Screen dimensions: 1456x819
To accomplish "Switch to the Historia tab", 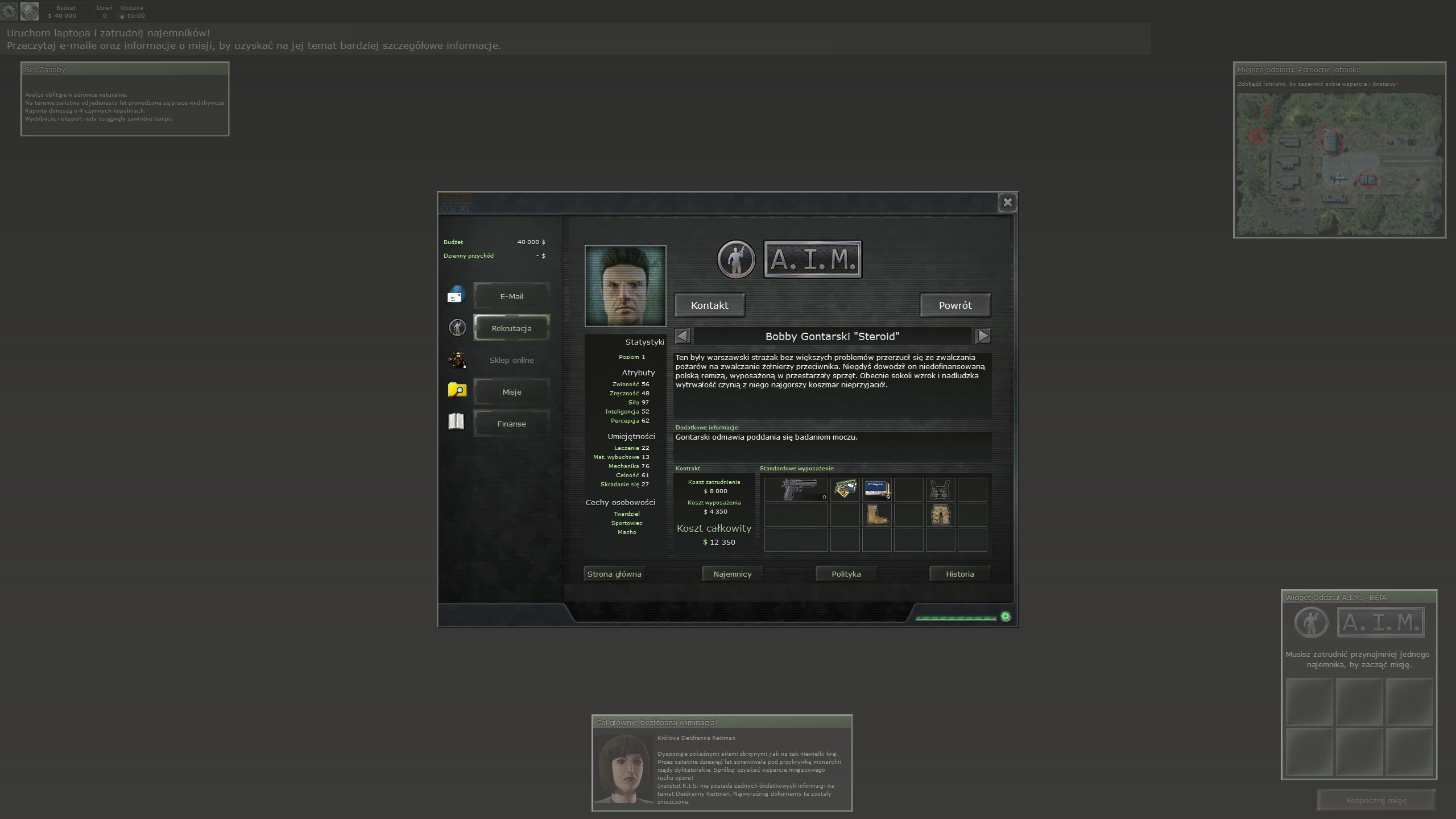I will [x=959, y=574].
